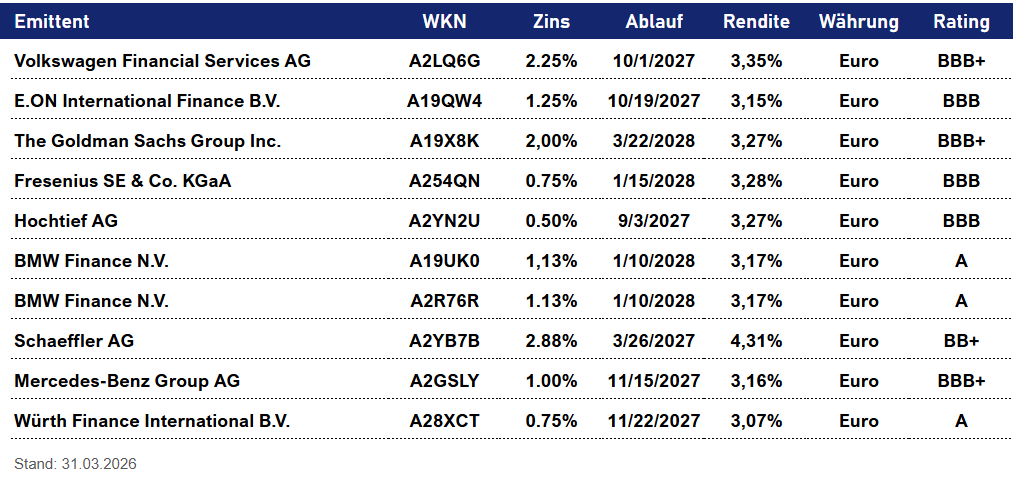Image resolution: width=1025 pixels, height=477 pixels.
Task: Select WKN code A2R76R
Action: click(x=444, y=301)
